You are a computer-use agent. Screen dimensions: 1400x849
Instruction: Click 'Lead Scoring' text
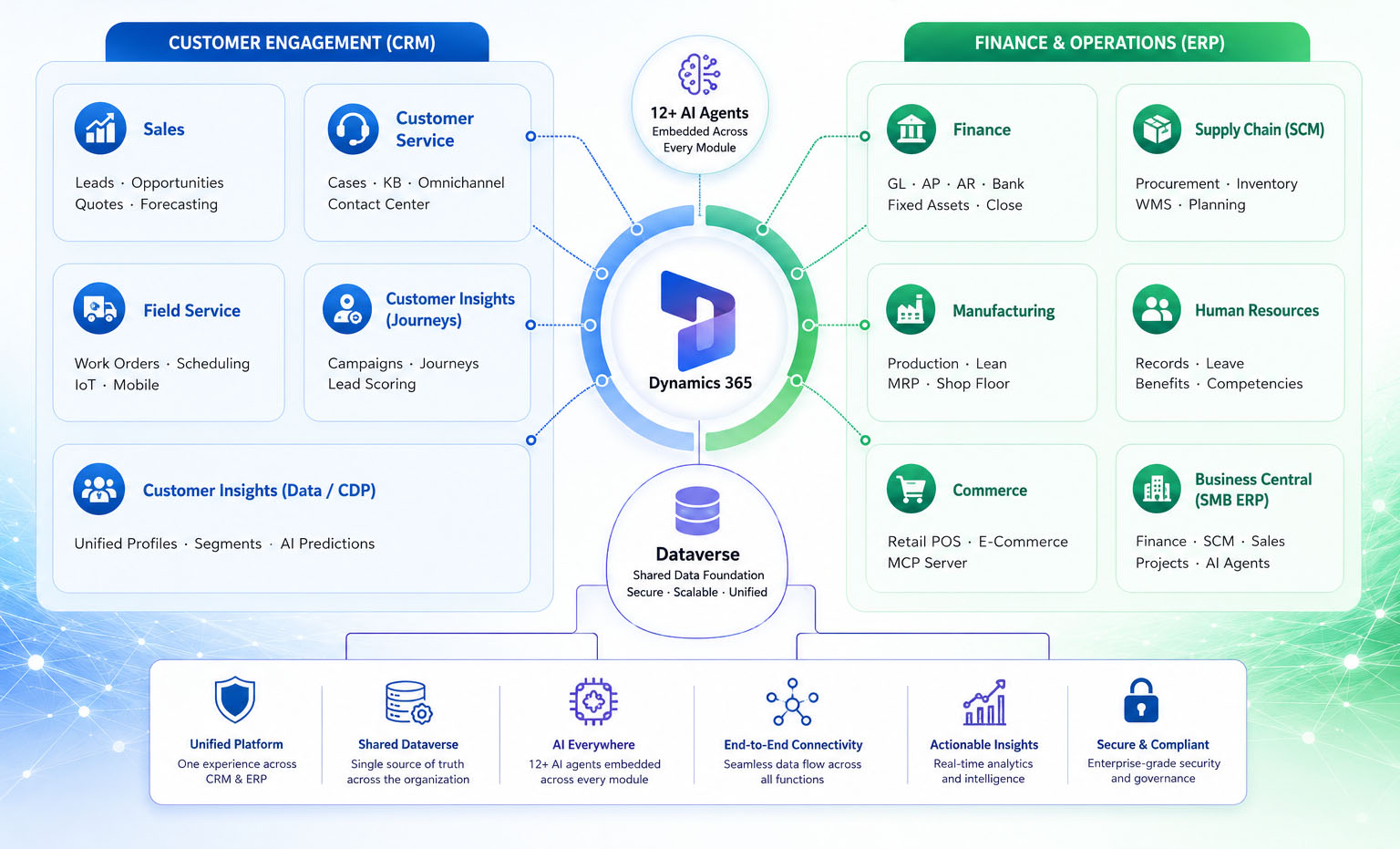coord(372,385)
